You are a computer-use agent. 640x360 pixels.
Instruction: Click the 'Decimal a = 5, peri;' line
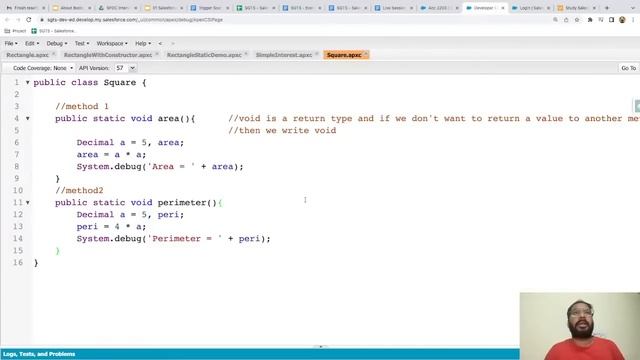pyautogui.click(x=130, y=215)
